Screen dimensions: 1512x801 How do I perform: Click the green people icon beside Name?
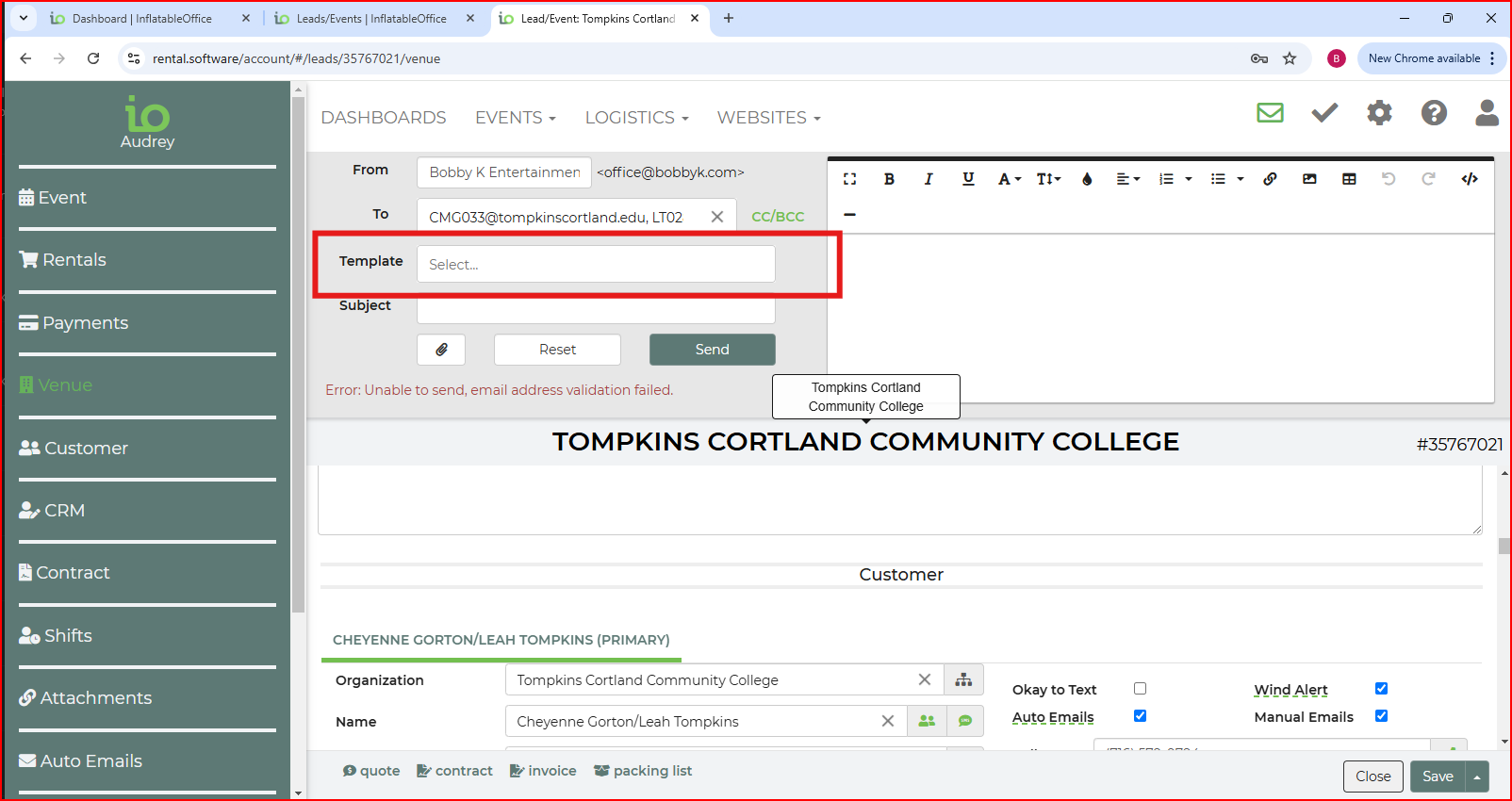(927, 721)
